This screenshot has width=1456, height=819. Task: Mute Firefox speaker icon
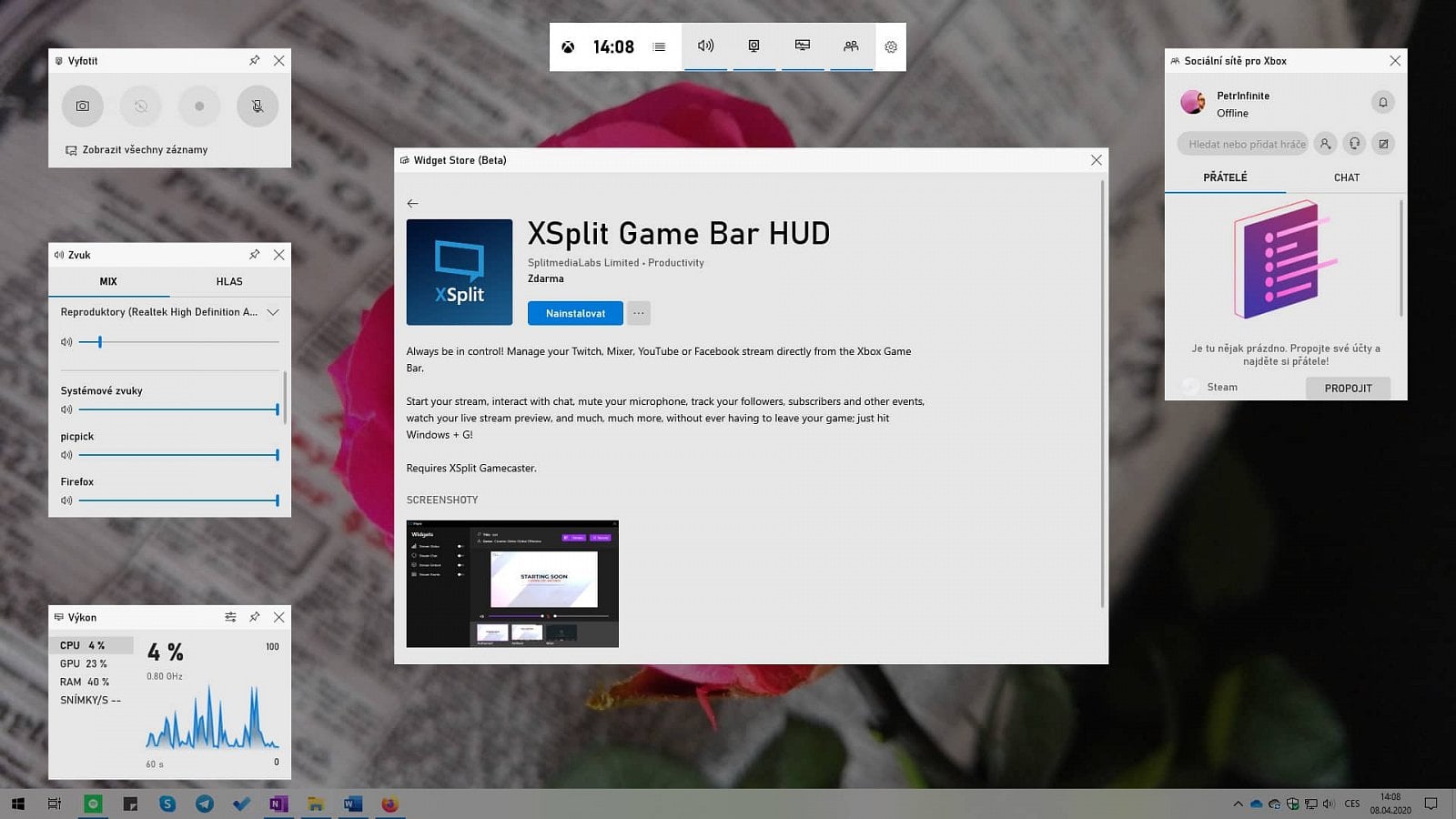point(66,500)
